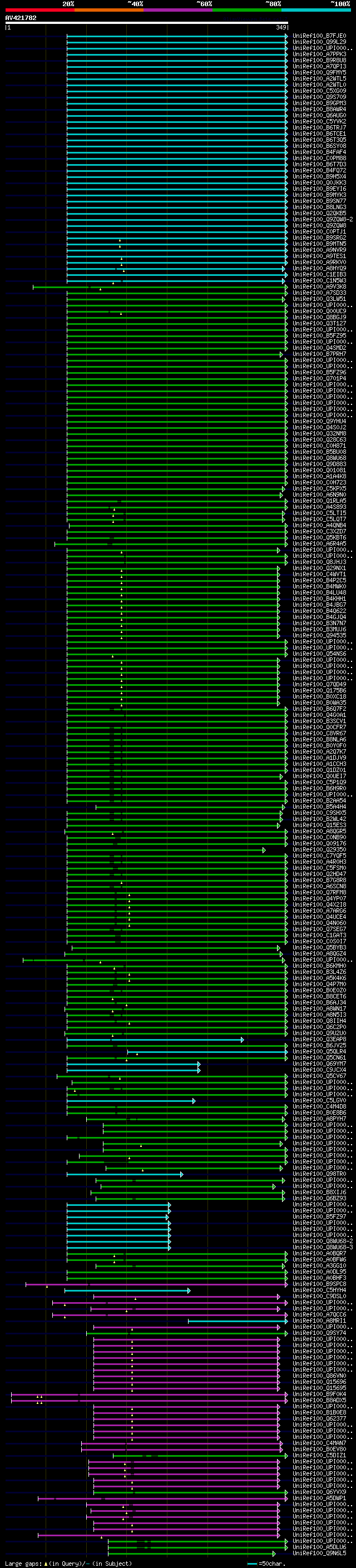The height and width of the screenshot is (1568, 356).
Task: Select hit UniRef100_C0H871
Action: (x=319, y=446)
